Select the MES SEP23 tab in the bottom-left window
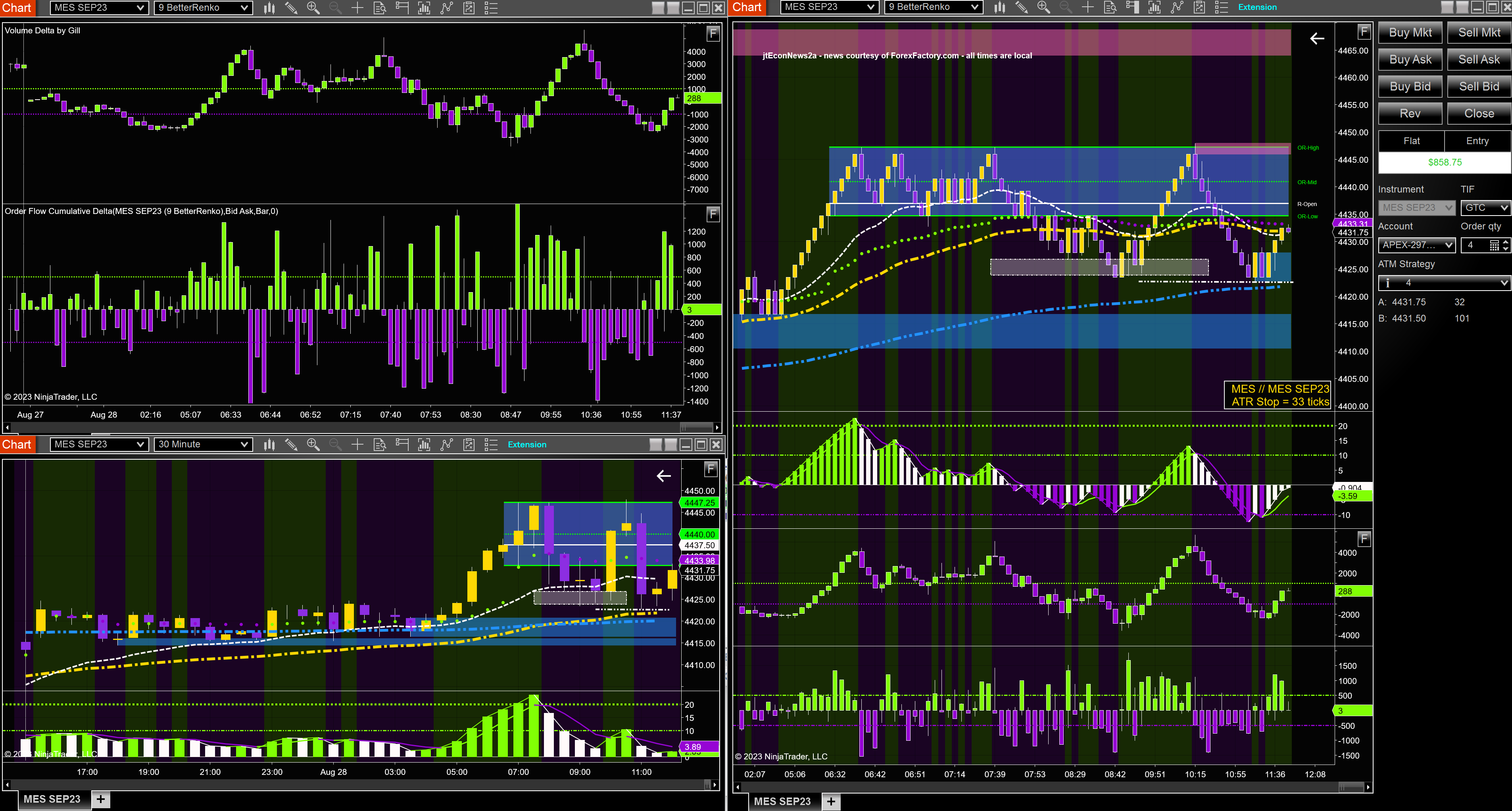Viewport: 1512px width, 811px height. (52, 799)
